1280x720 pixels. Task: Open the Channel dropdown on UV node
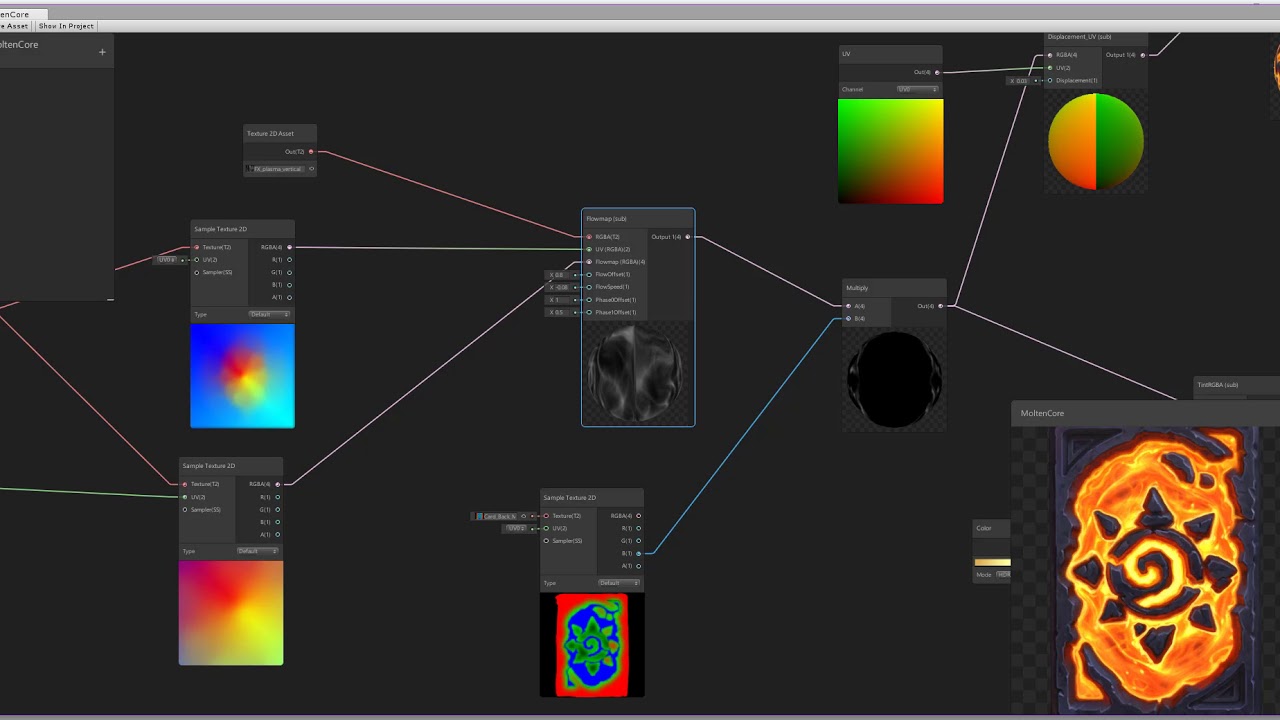click(x=918, y=89)
